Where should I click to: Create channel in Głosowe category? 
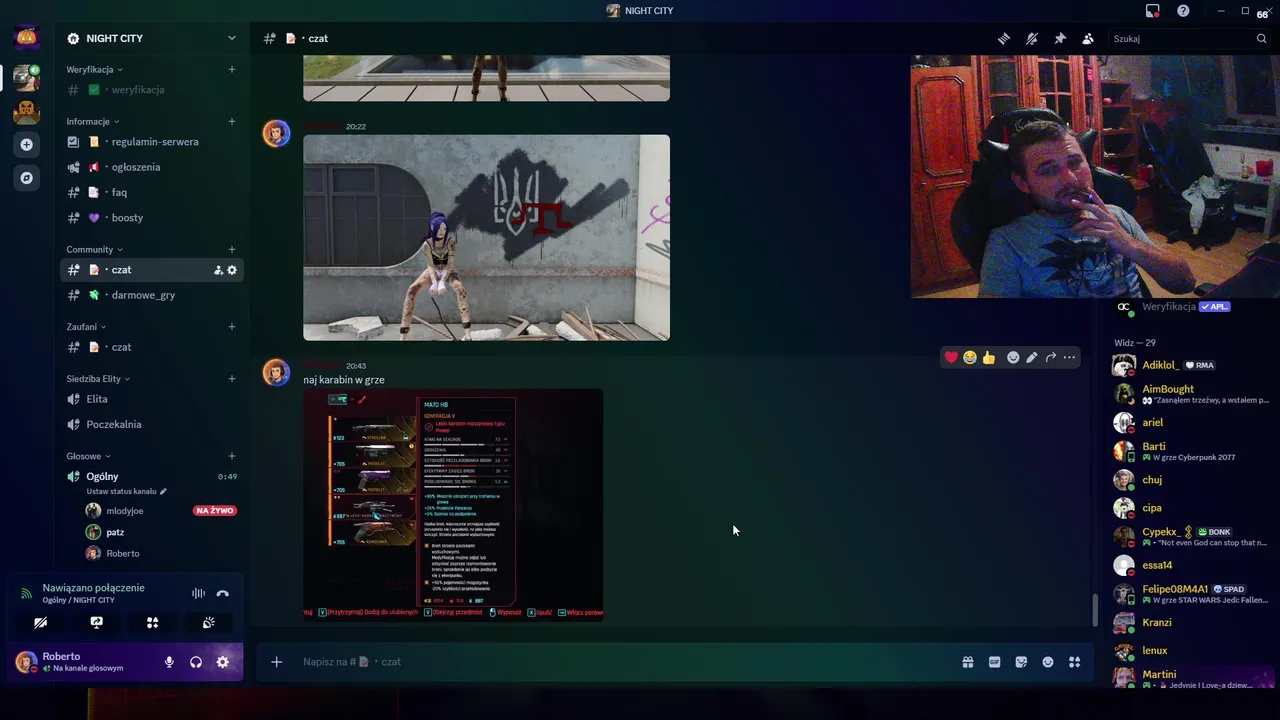pos(232,456)
